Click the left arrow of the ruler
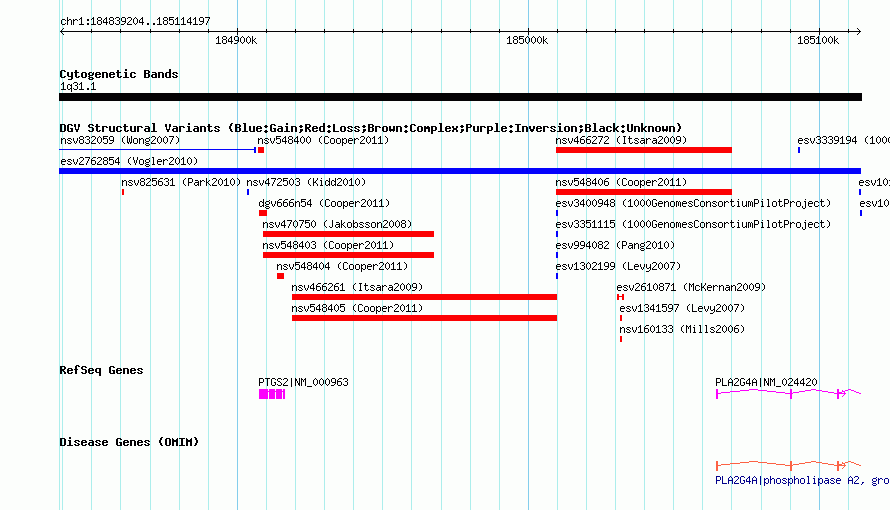The image size is (890, 510). [x=62, y=31]
